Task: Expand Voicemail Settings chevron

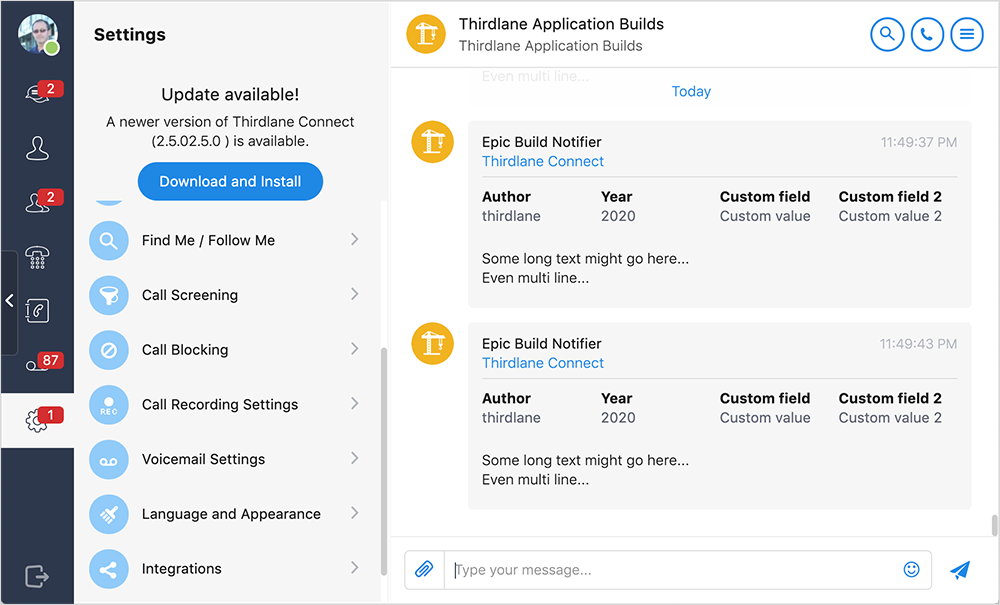Action: (x=355, y=458)
